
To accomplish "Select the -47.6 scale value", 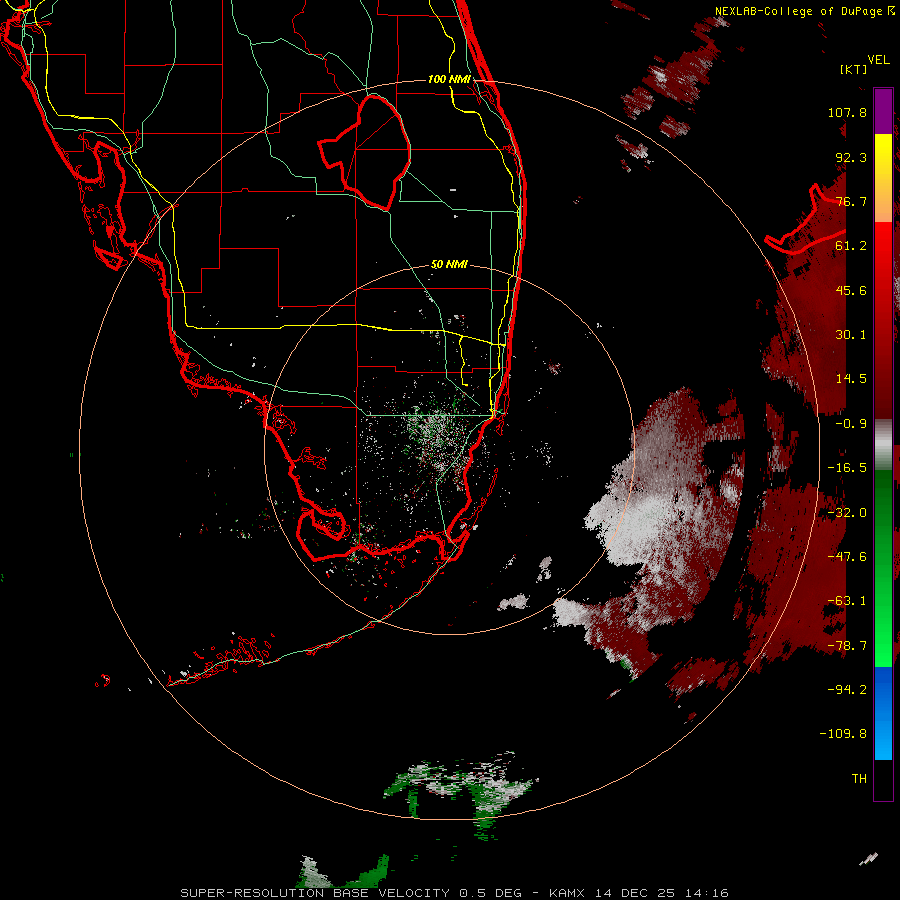I will tap(847, 557).
